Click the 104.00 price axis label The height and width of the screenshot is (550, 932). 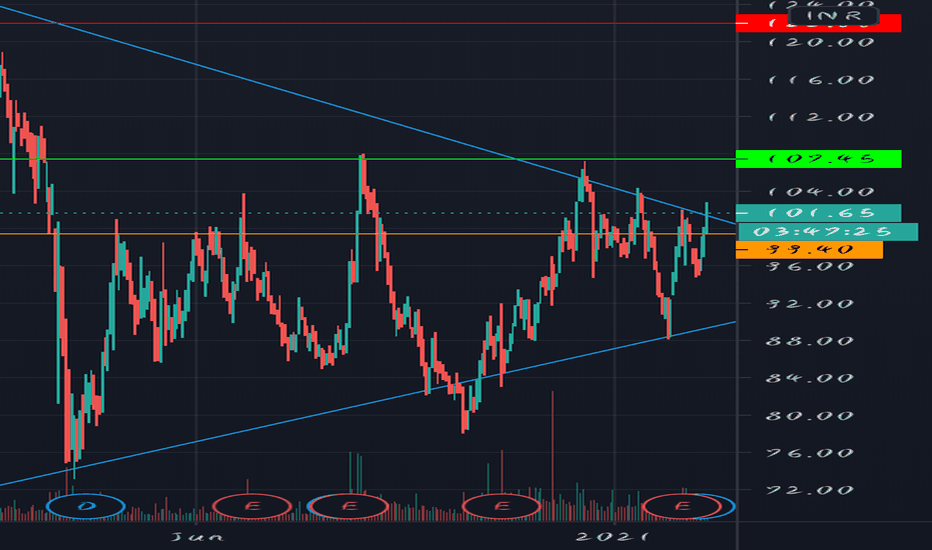pos(821,191)
